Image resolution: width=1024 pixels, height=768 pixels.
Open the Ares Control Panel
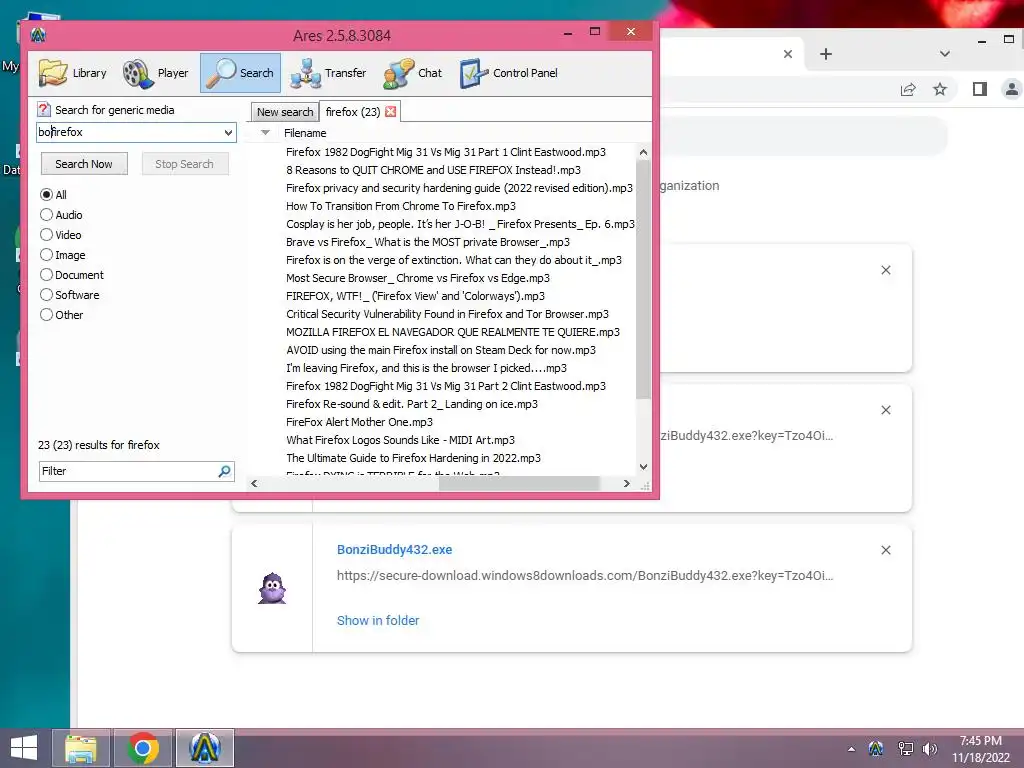(509, 73)
